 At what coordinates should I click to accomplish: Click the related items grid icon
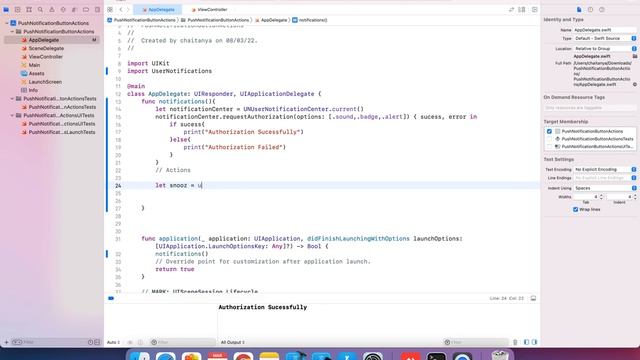coord(110,9)
